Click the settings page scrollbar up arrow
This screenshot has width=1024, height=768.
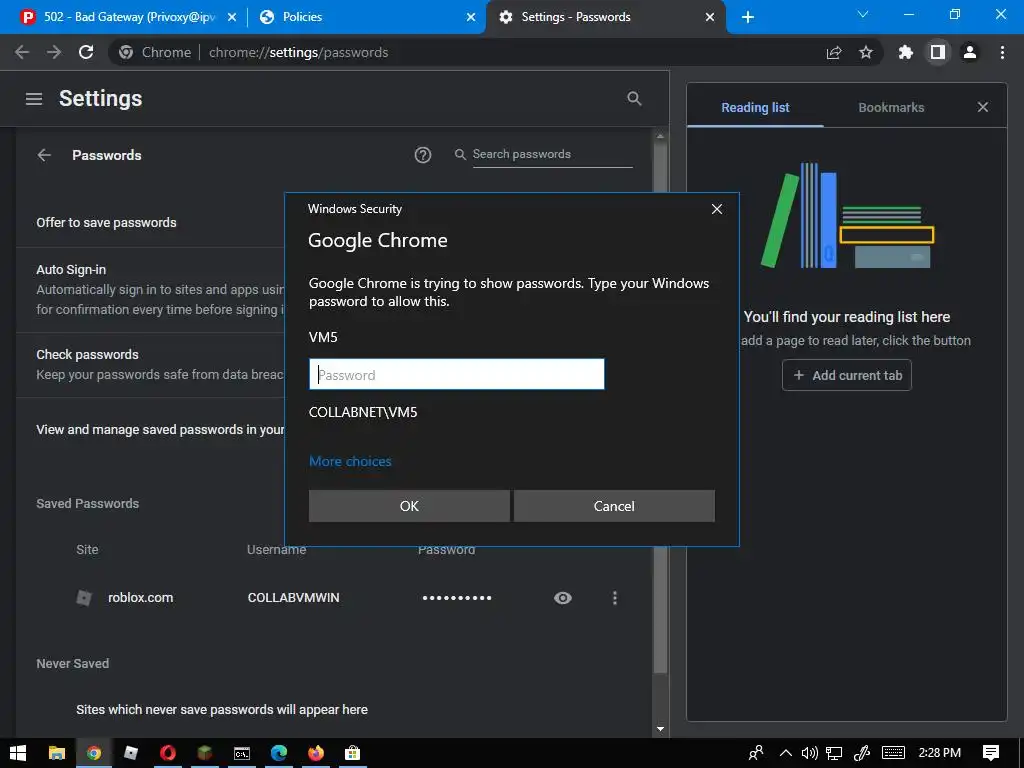click(x=660, y=136)
